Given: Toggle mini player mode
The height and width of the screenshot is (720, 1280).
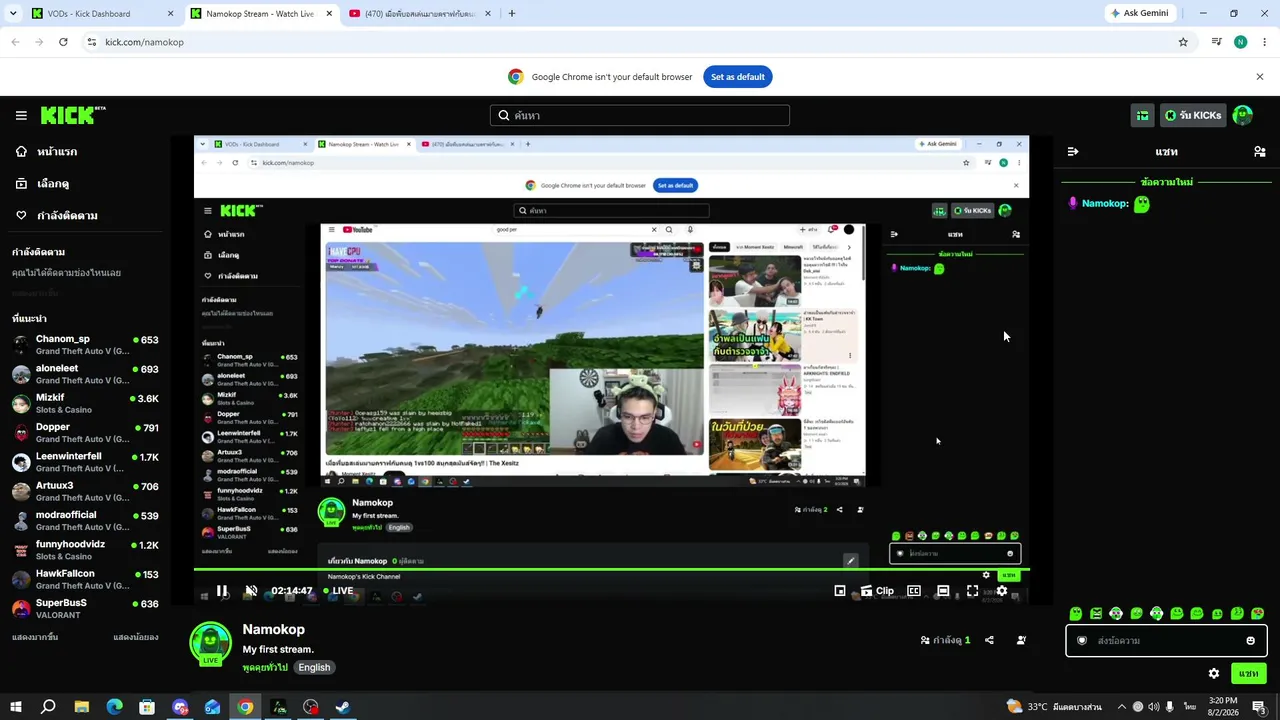Looking at the screenshot, I should tap(840, 591).
